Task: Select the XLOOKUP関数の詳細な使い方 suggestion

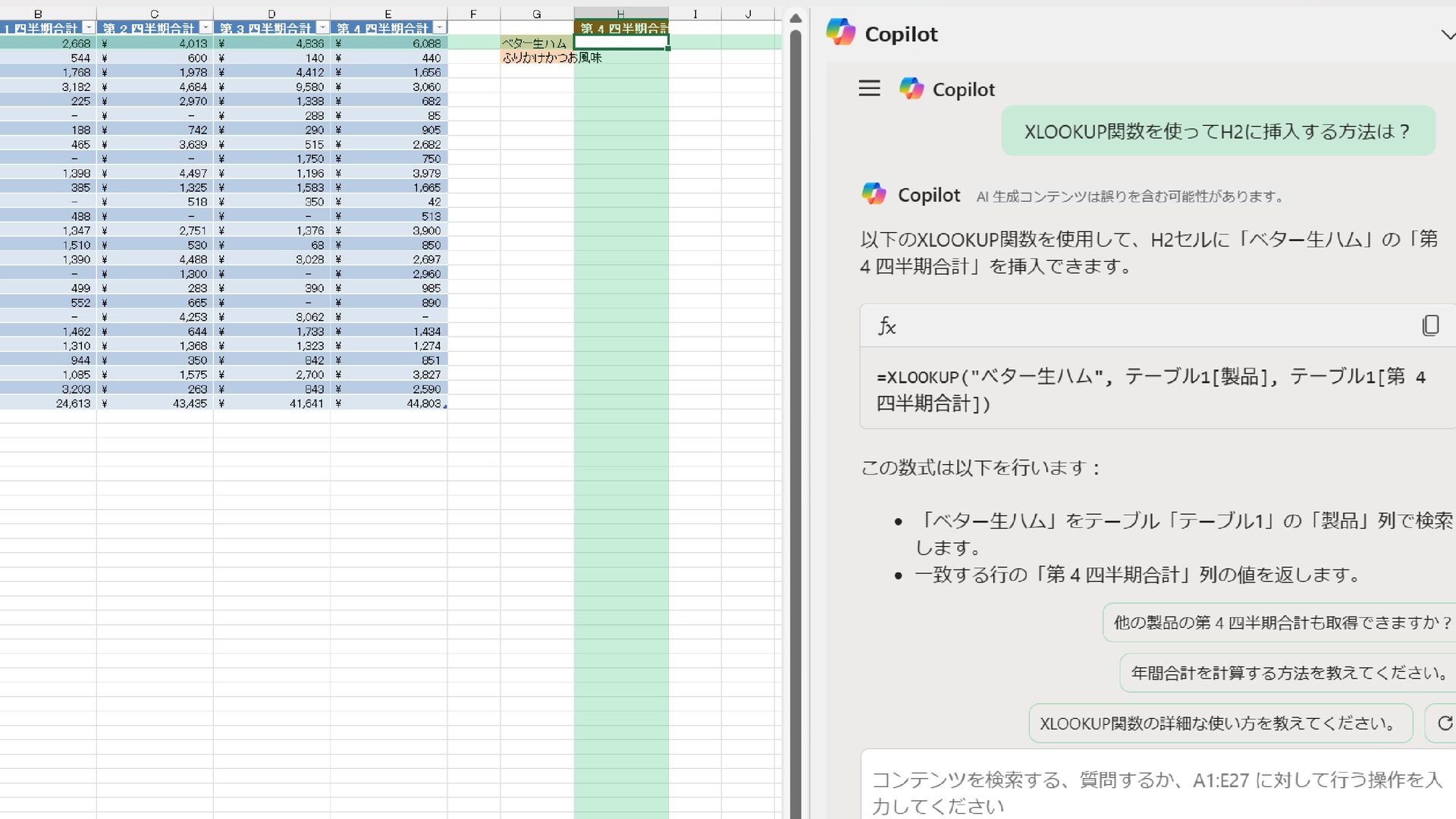Action: pyautogui.click(x=1219, y=723)
